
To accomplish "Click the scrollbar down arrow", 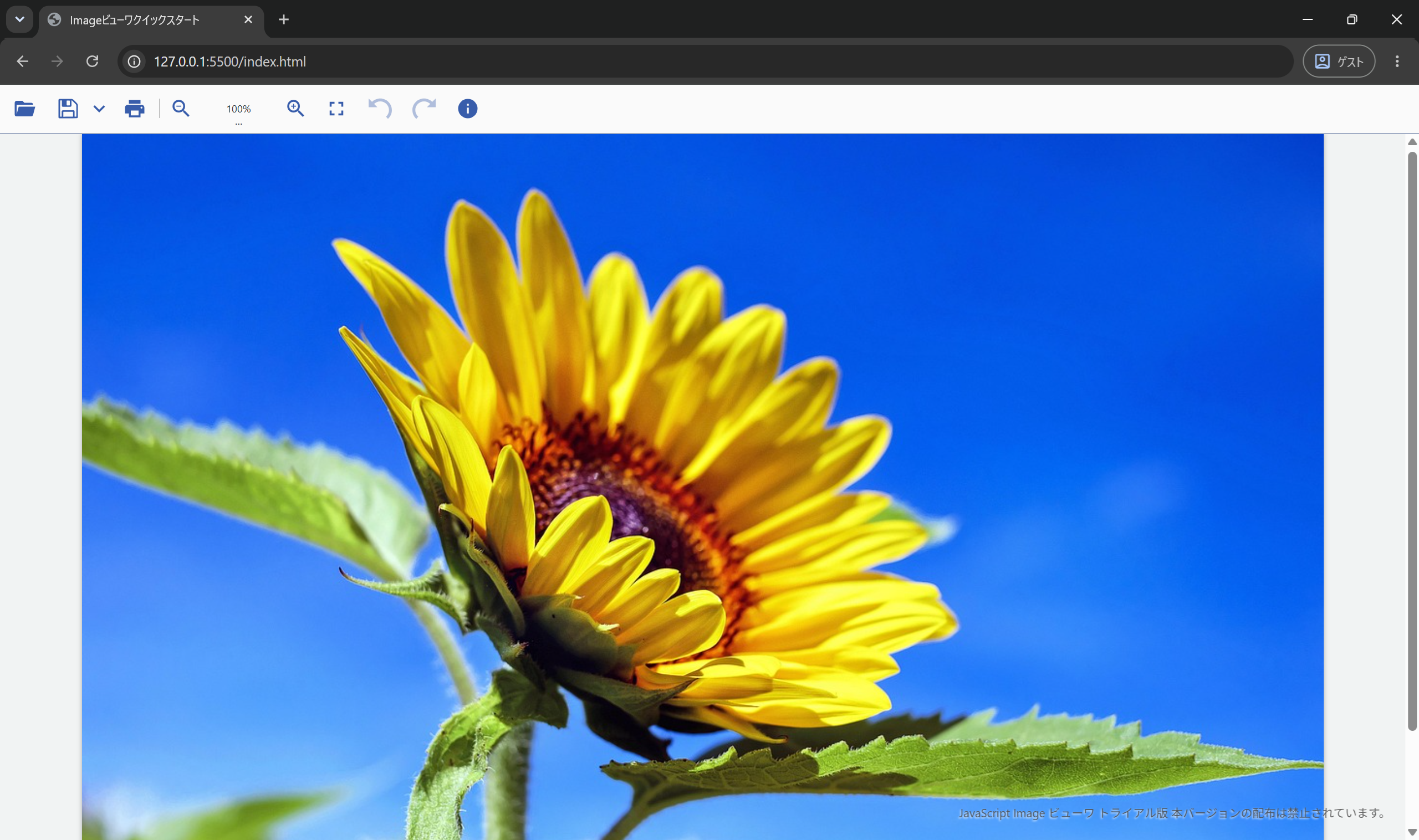I will pos(1412,832).
